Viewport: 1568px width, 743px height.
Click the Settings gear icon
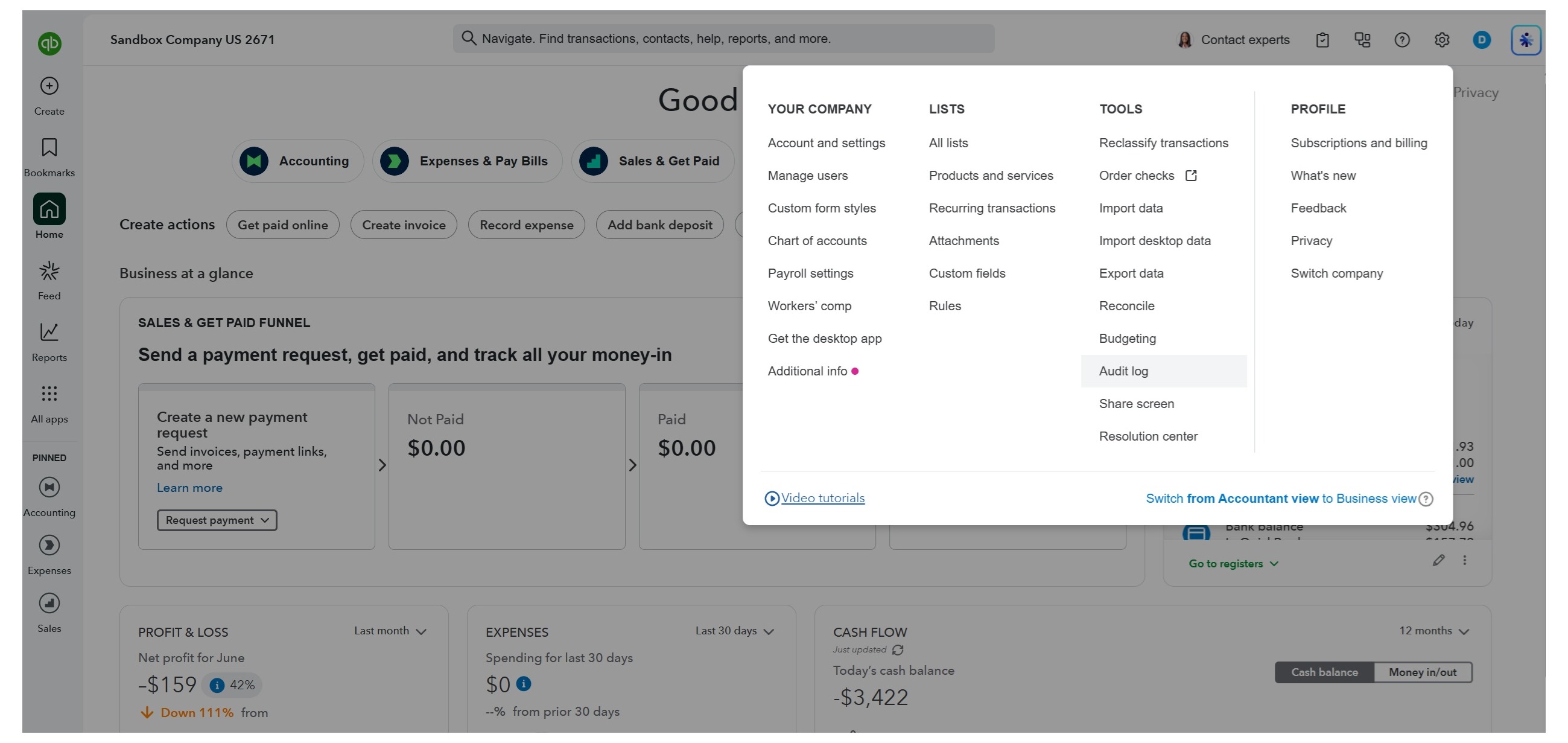[1441, 40]
